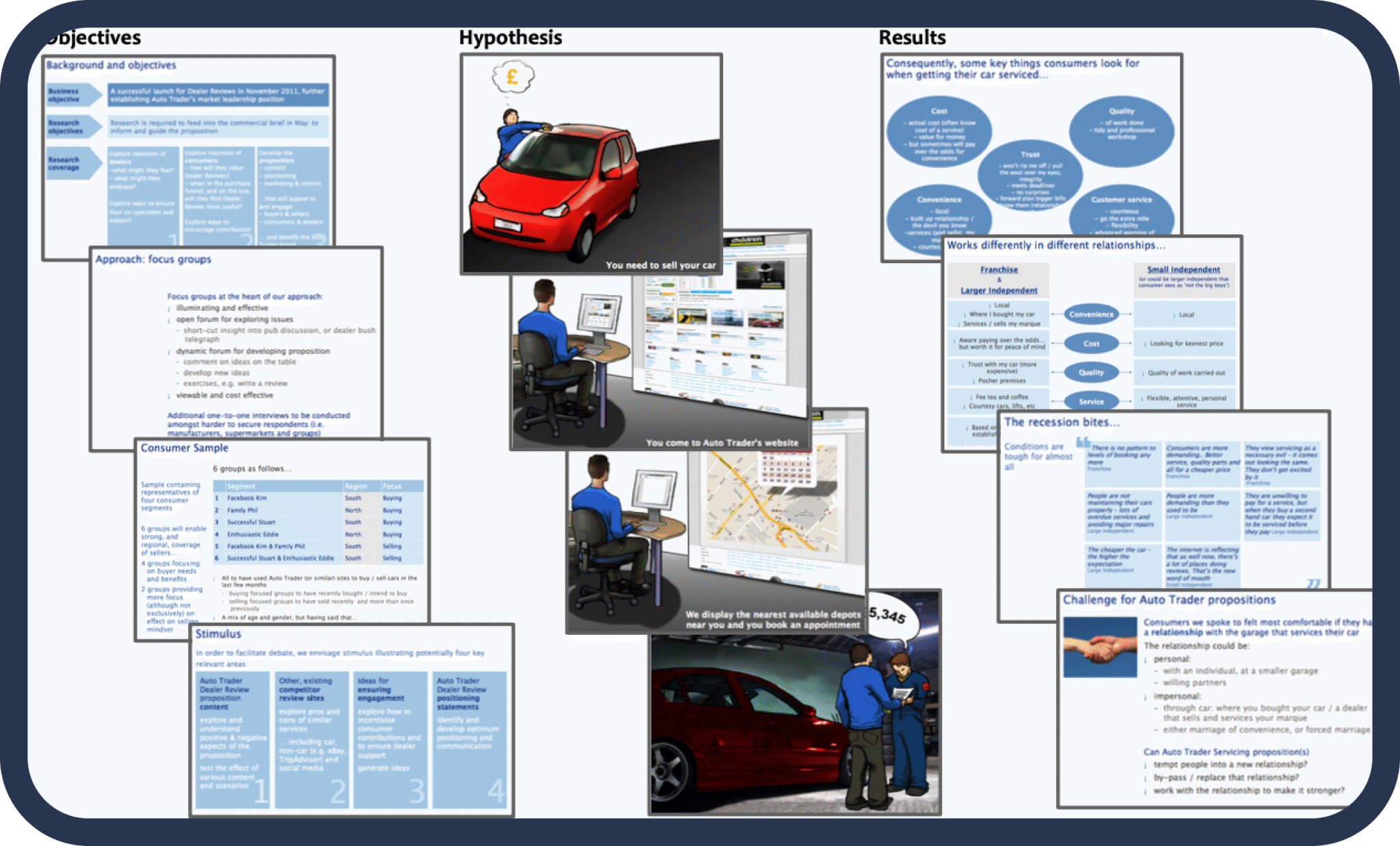Click the Larger Independent underlined heading
Image resolution: width=1400 pixels, height=846 pixels.
(999, 290)
